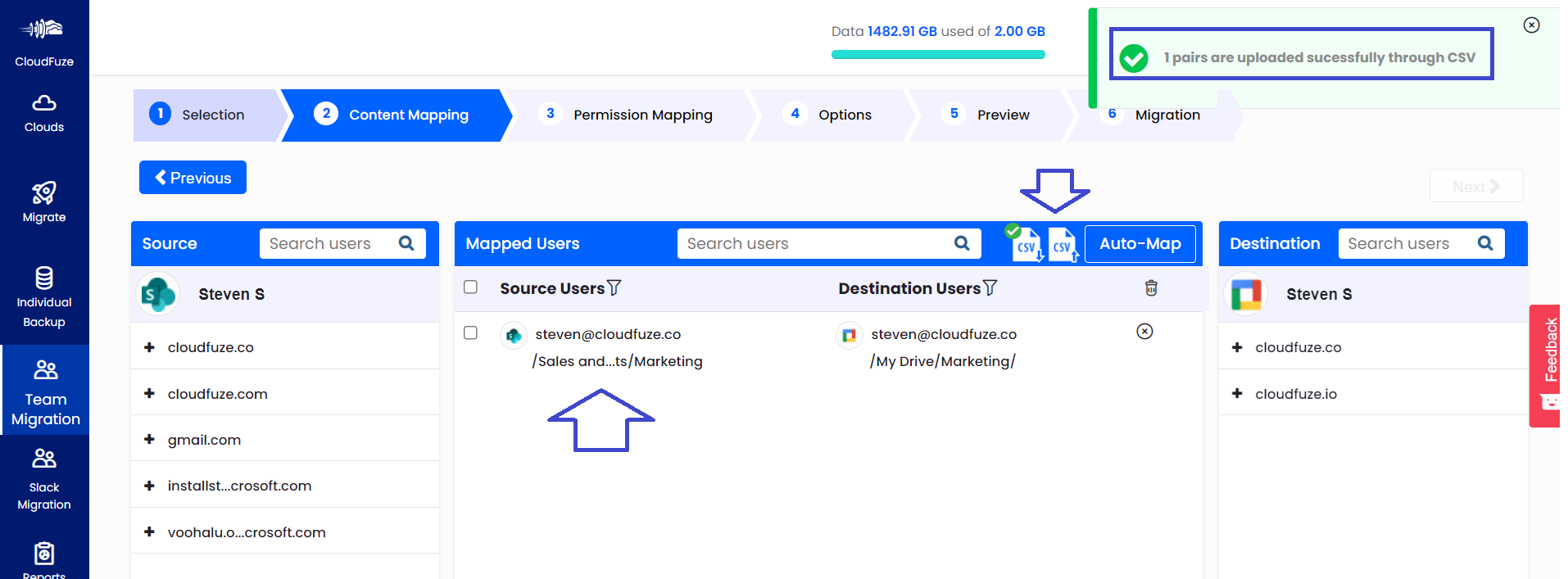Expand destination cloudfuze.co domain

tap(1237, 347)
